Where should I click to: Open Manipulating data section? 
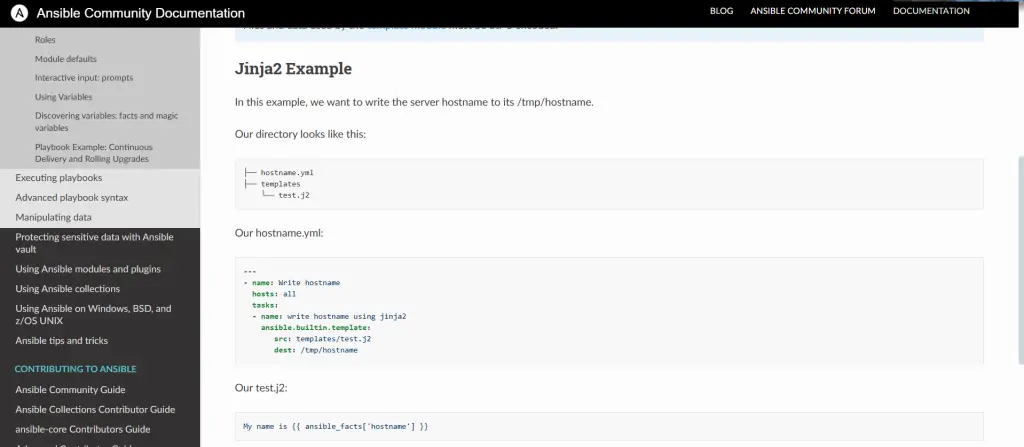point(54,217)
